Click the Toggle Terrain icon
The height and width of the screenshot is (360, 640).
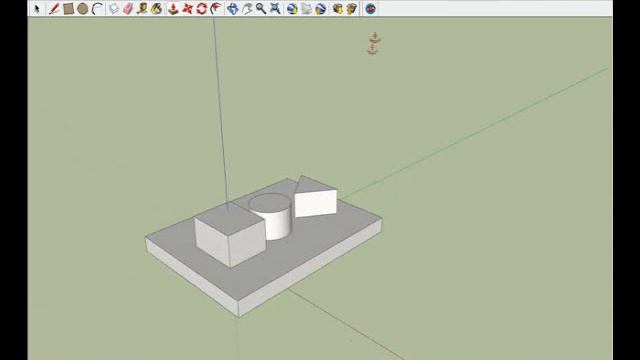coord(306,9)
